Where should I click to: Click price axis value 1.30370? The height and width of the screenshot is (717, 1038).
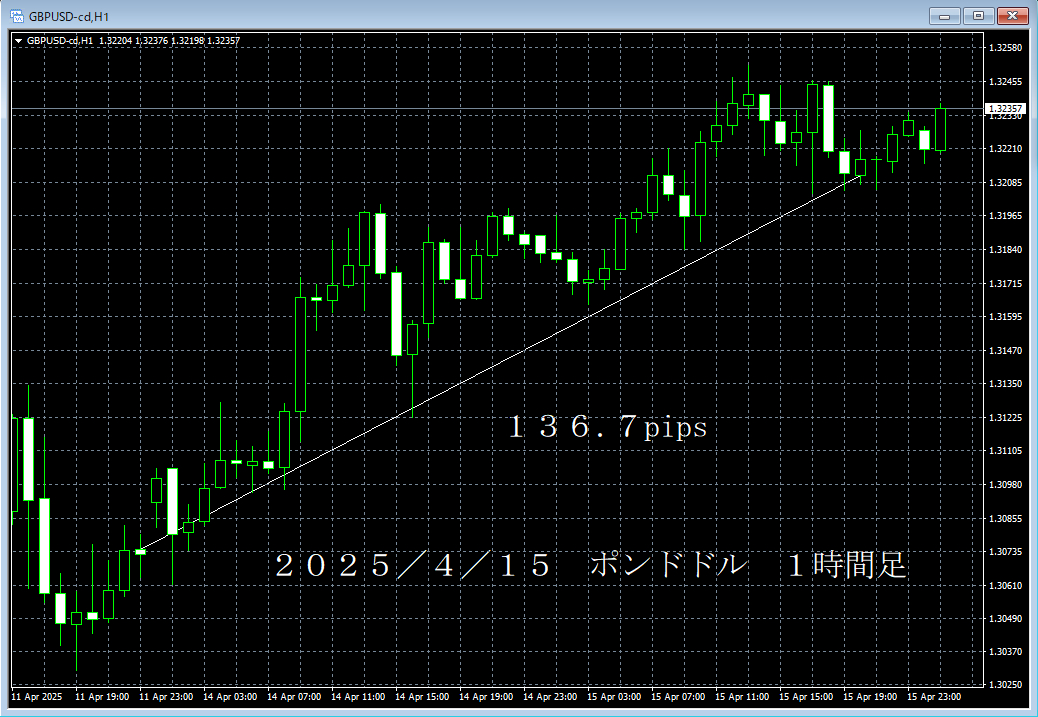coord(1005,651)
